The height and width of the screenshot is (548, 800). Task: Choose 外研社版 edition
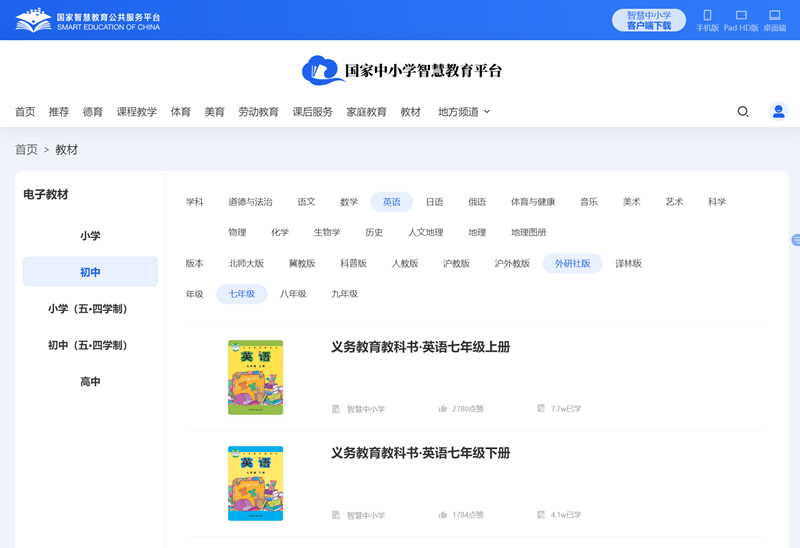click(x=572, y=264)
